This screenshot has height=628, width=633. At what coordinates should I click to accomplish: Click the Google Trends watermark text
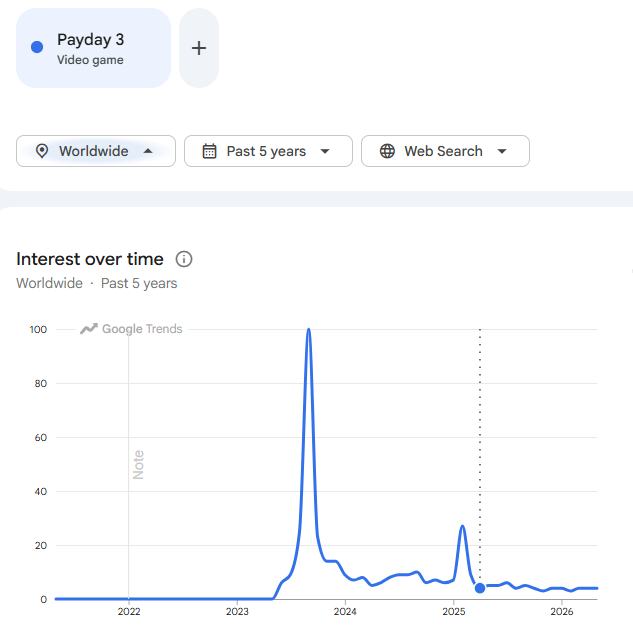pyautogui.click(x=142, y=329)
